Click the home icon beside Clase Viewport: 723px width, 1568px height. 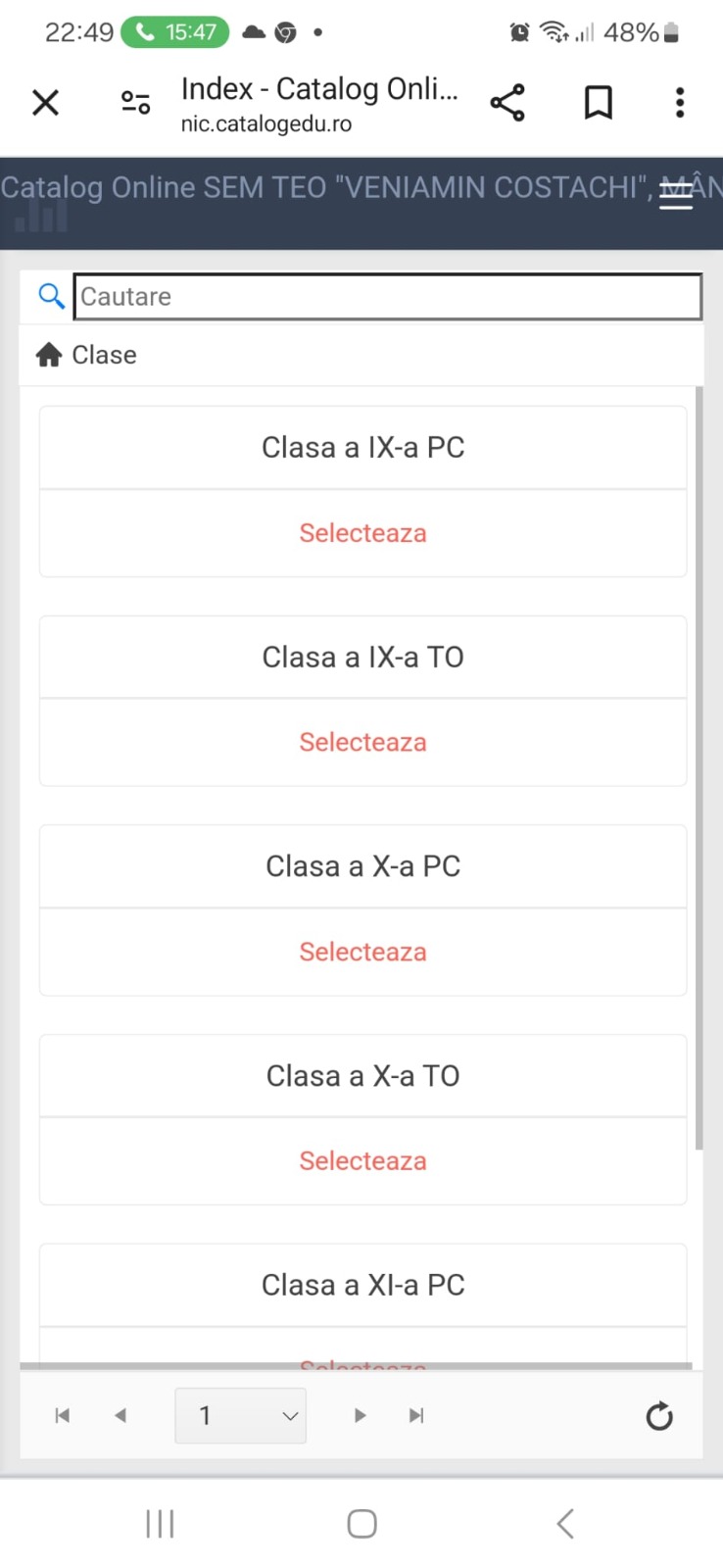49,355
